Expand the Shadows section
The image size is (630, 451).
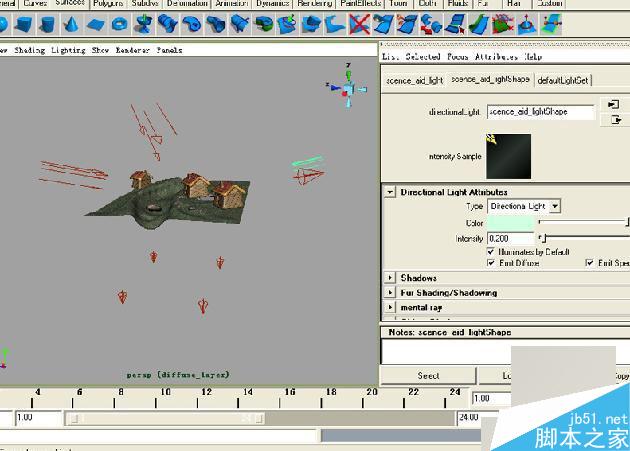click(389, 278)
